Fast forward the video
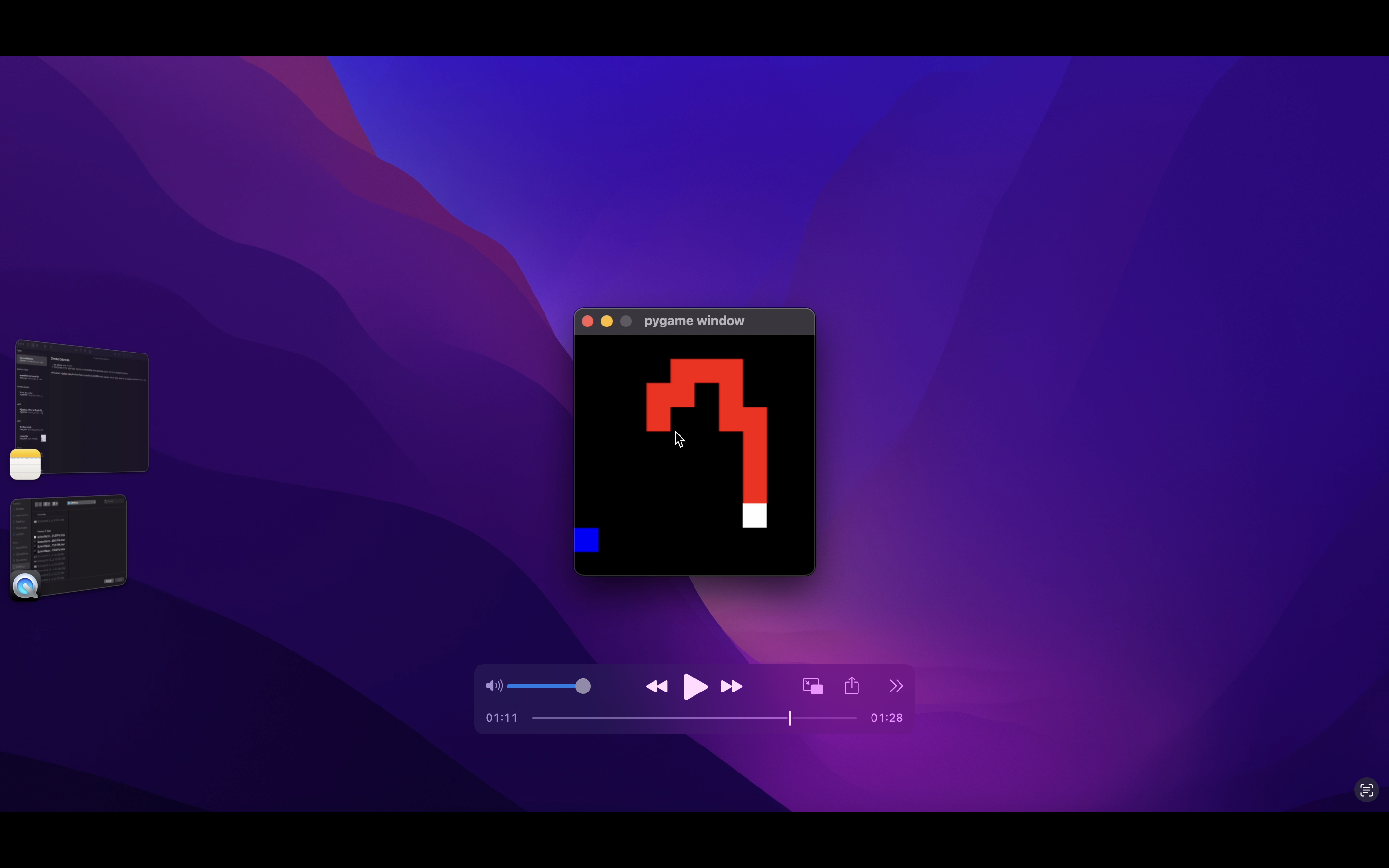This screenshot has height=868, width=1389. coord(731,687)
